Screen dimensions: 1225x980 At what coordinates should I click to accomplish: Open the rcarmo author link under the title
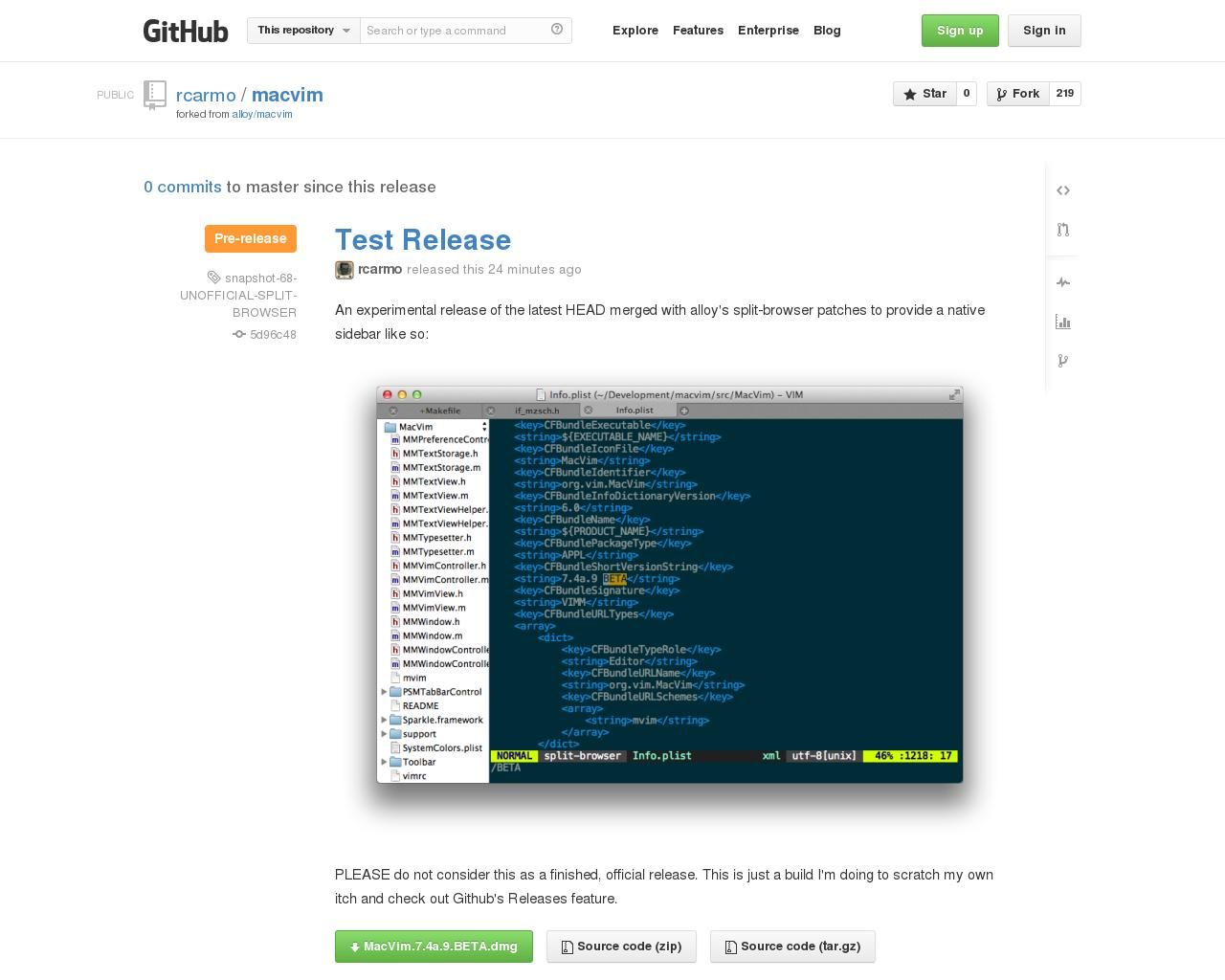pos(380,269)
